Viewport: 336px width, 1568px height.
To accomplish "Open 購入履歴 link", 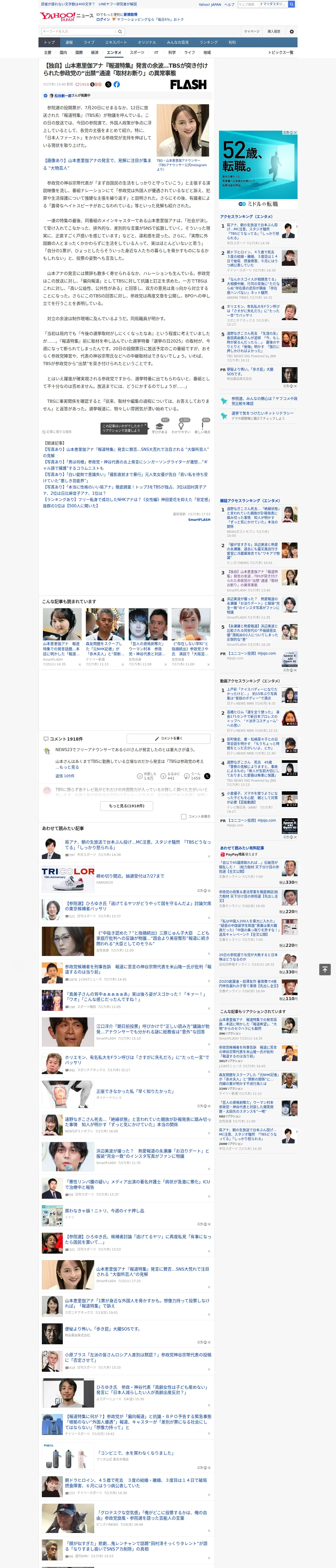I will point(274,31).
